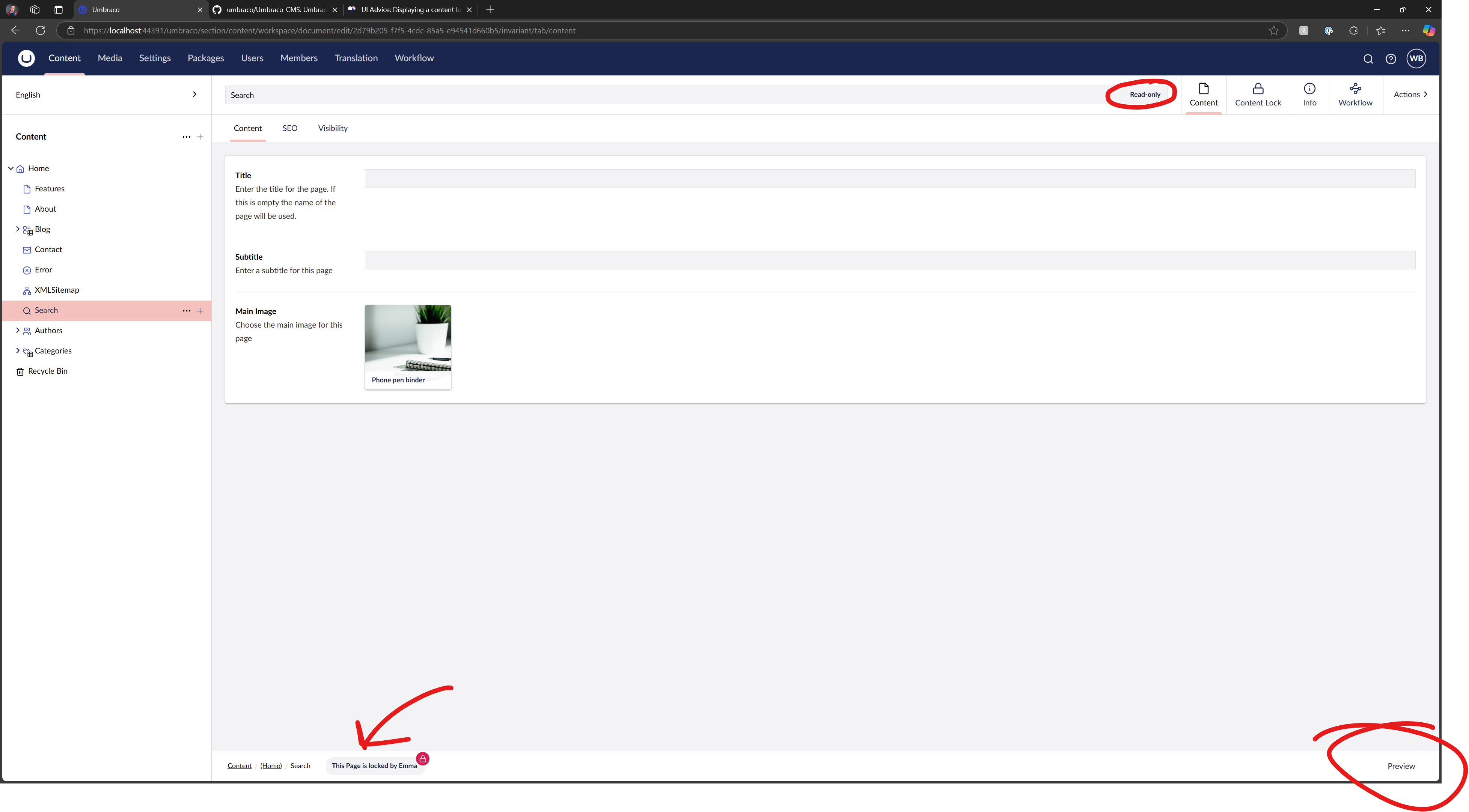Open browser settings ellipsis menu

coord(1405,31)
